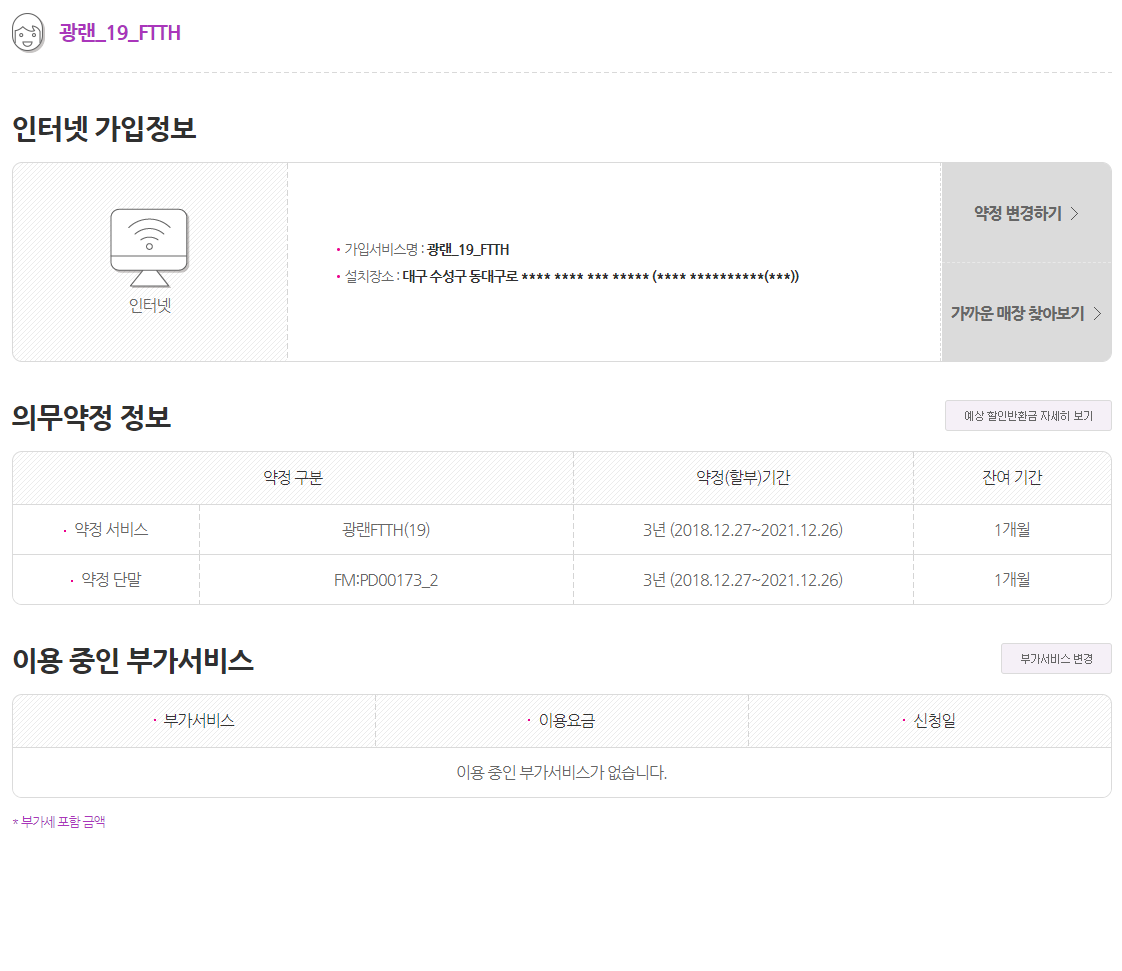This screenshot has height=971, width=1122.
Task: Click 예상 할인반환금 자세히 보기 button
Action: click(x=1028, y=415)
